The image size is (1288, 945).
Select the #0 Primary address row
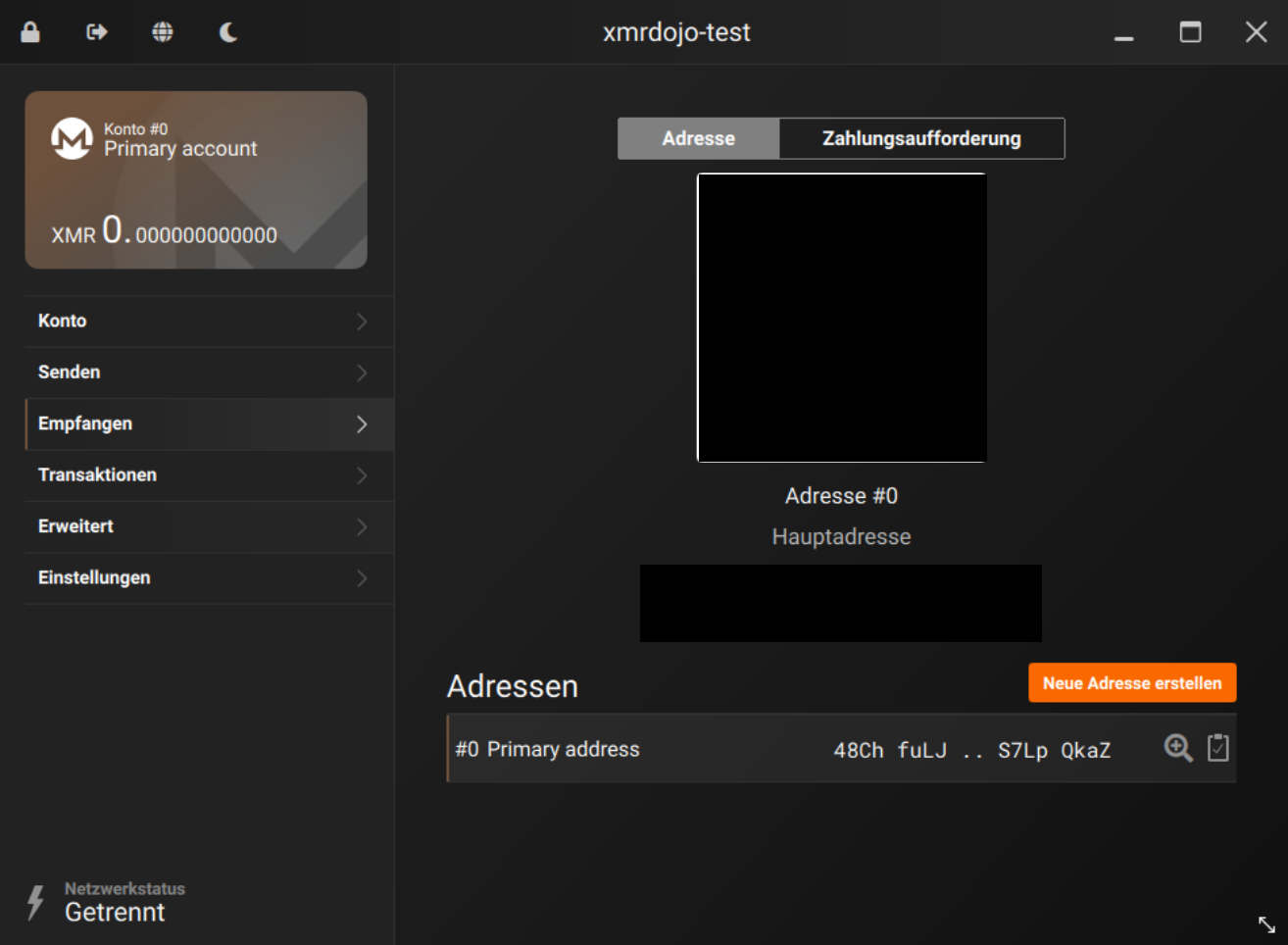pyautogui.click(x=842, y=749)
